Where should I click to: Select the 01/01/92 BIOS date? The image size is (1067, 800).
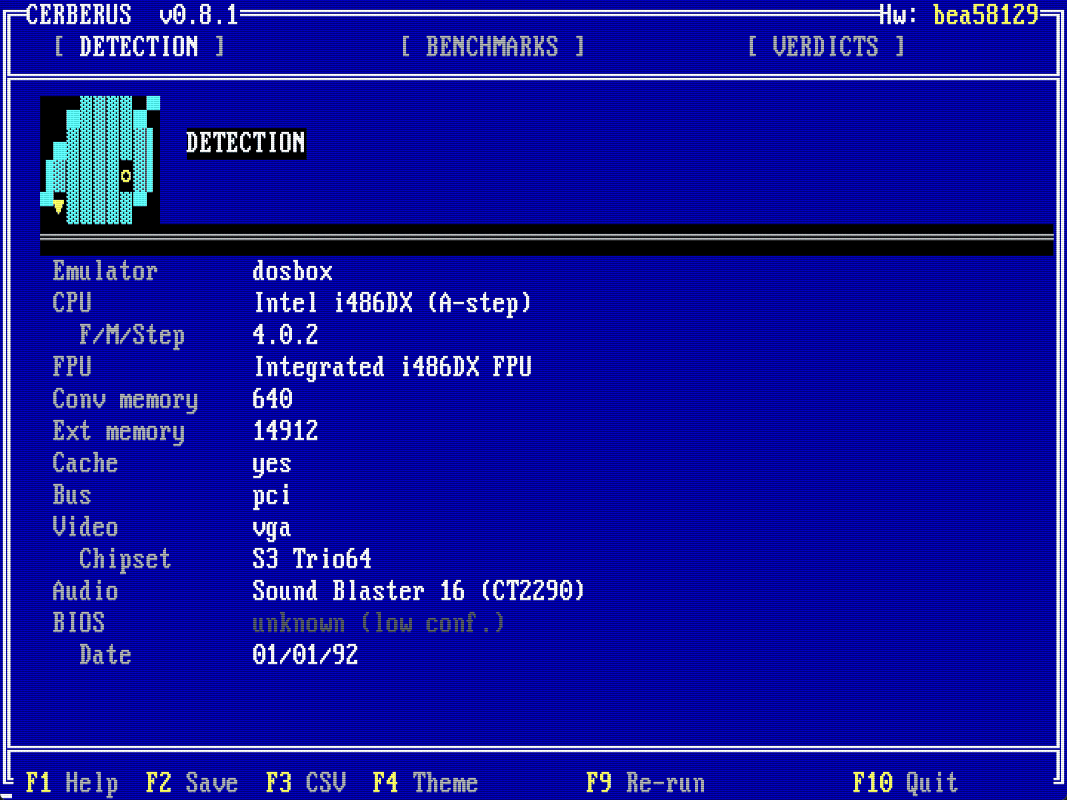click(305, 654)
